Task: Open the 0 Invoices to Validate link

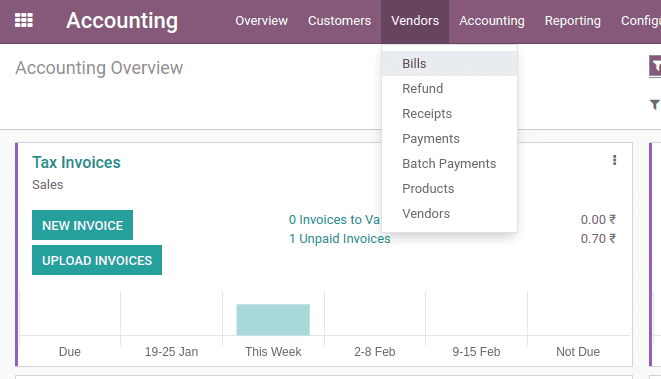Action: point(334,220)
